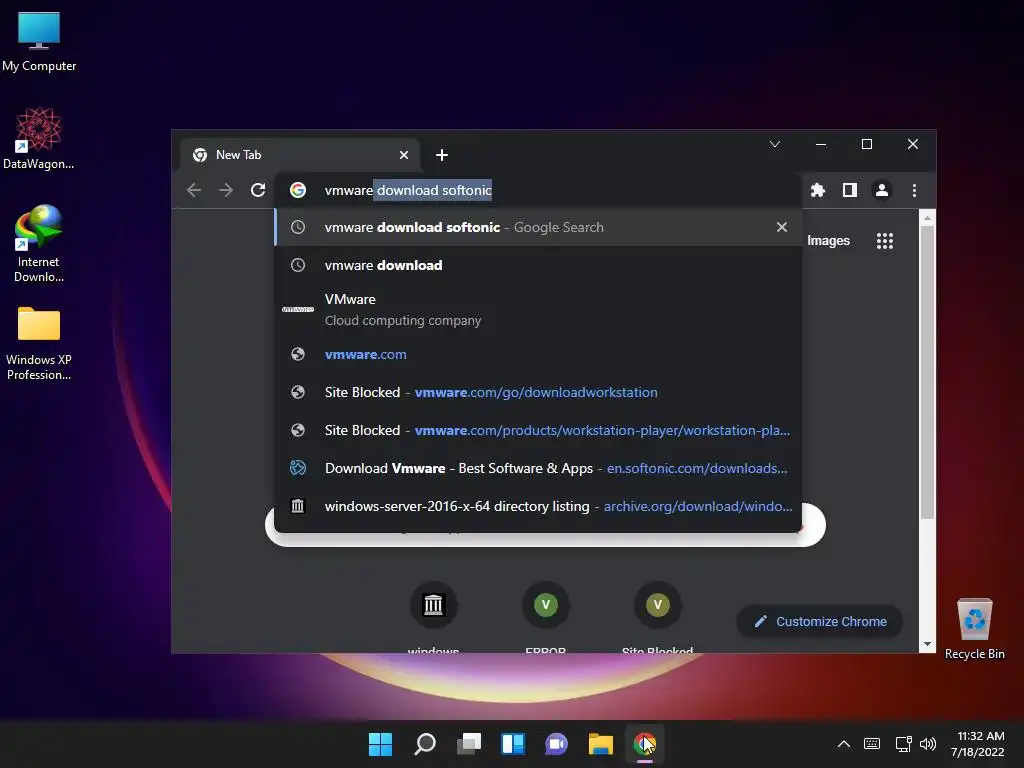Image resolution: width=1024 pixels, height=768 pixels.
Task: Click the Images link
Action: pyautogui.click(x=828, y=240)
